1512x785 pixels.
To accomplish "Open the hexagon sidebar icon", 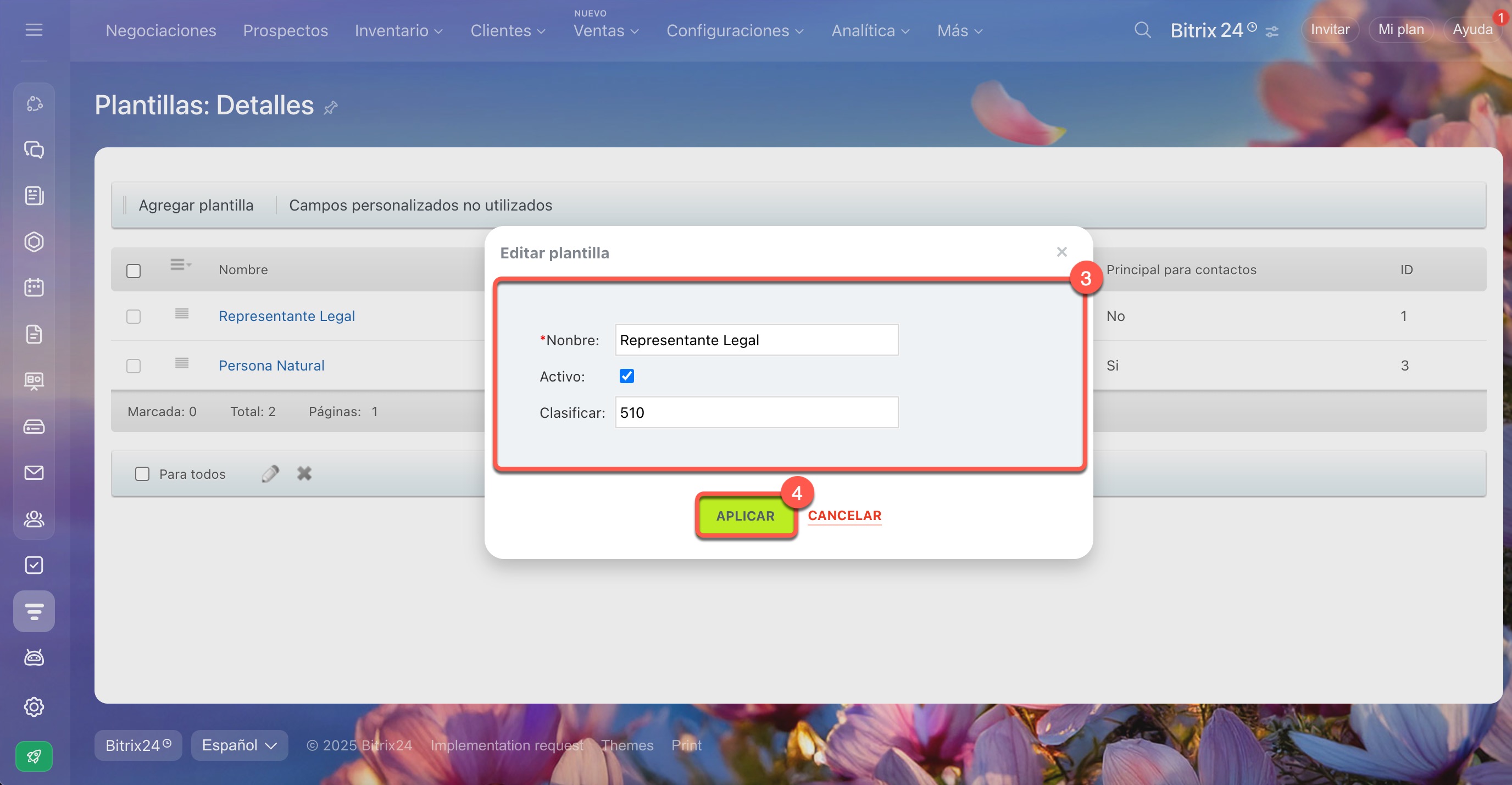I will (x=34, y=242).
